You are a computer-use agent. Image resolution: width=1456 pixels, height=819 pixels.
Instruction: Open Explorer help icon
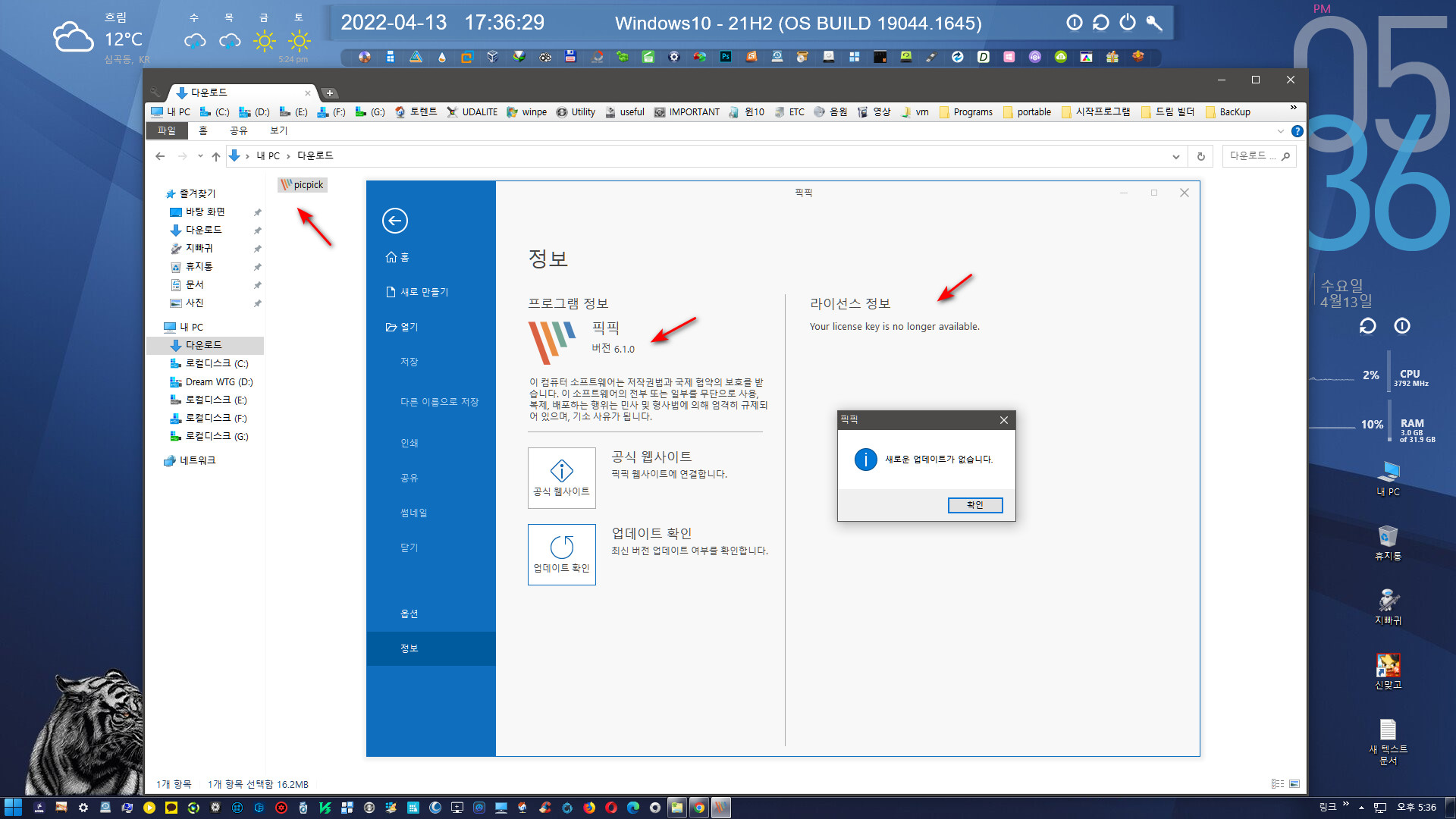1298,131
